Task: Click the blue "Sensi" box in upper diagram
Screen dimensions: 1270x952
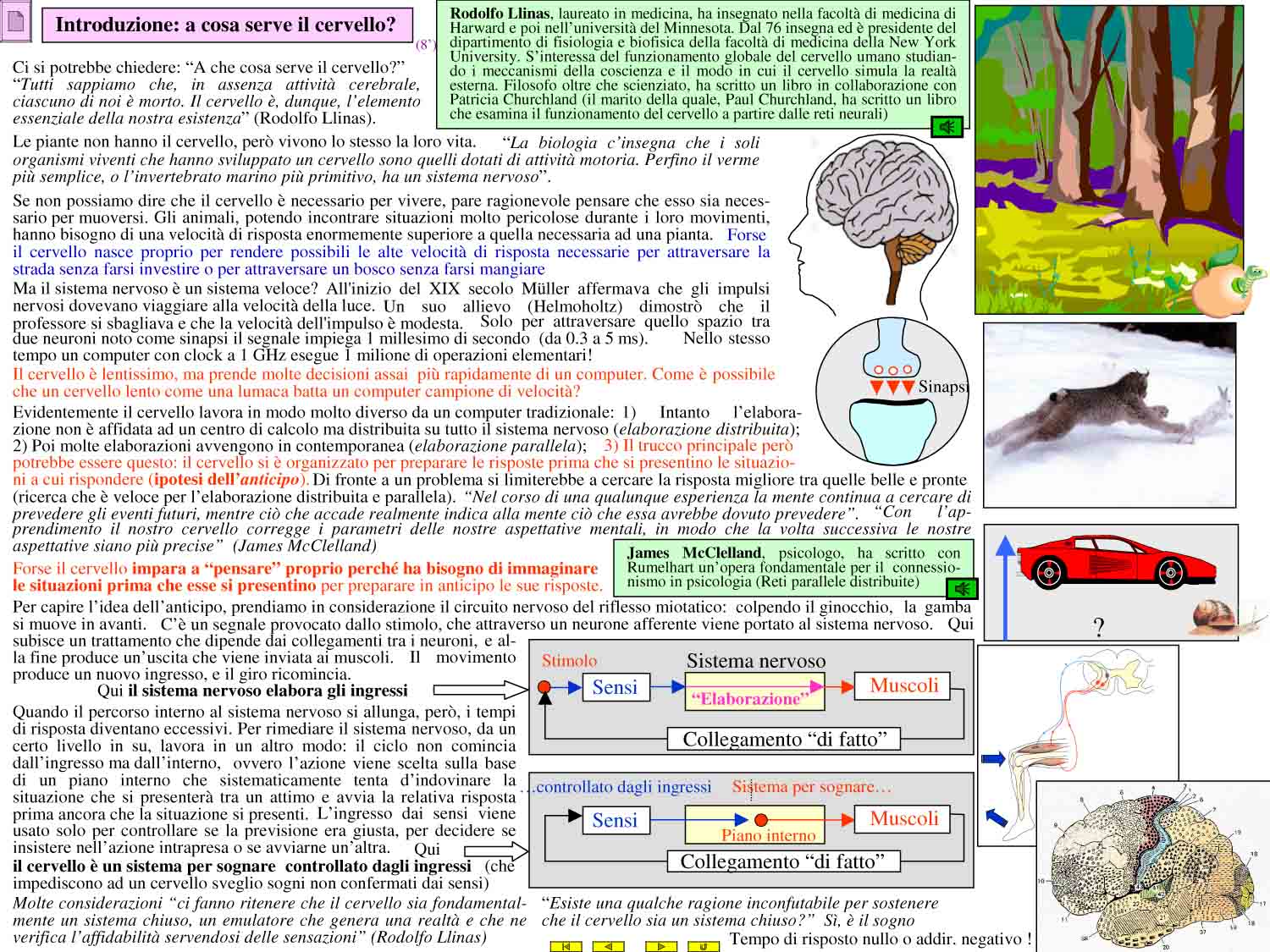Action: 615,687
